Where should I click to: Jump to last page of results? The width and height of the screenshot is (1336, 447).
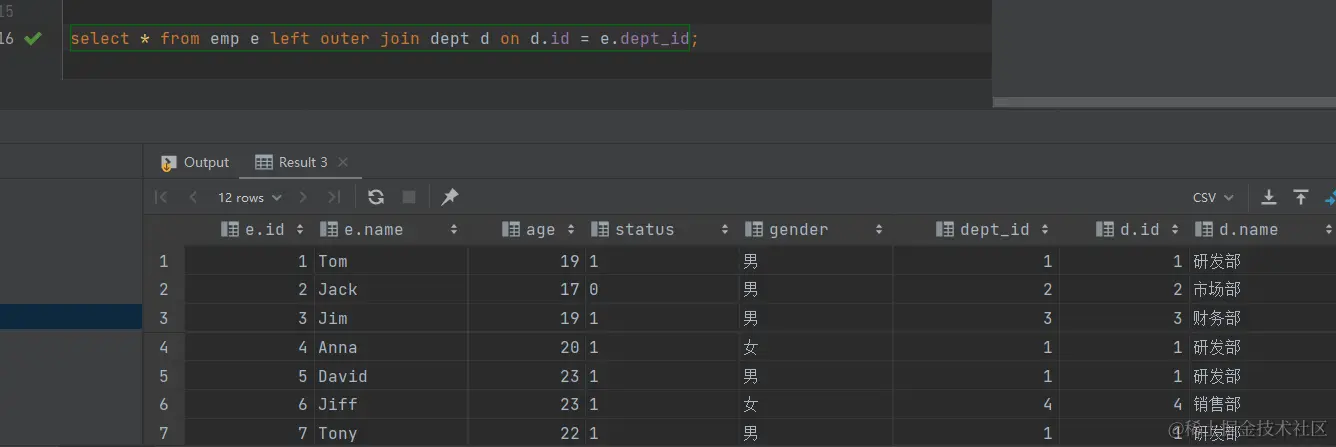pyautogui.click(x=334, y=198)
